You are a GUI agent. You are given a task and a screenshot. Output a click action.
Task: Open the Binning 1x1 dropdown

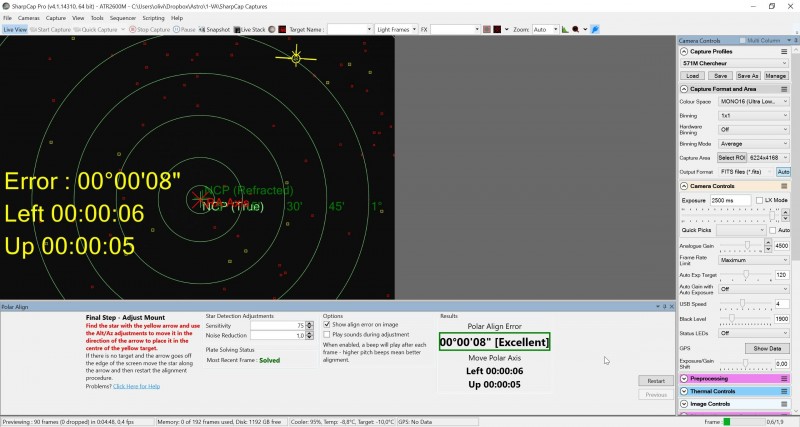coord(754,116)
